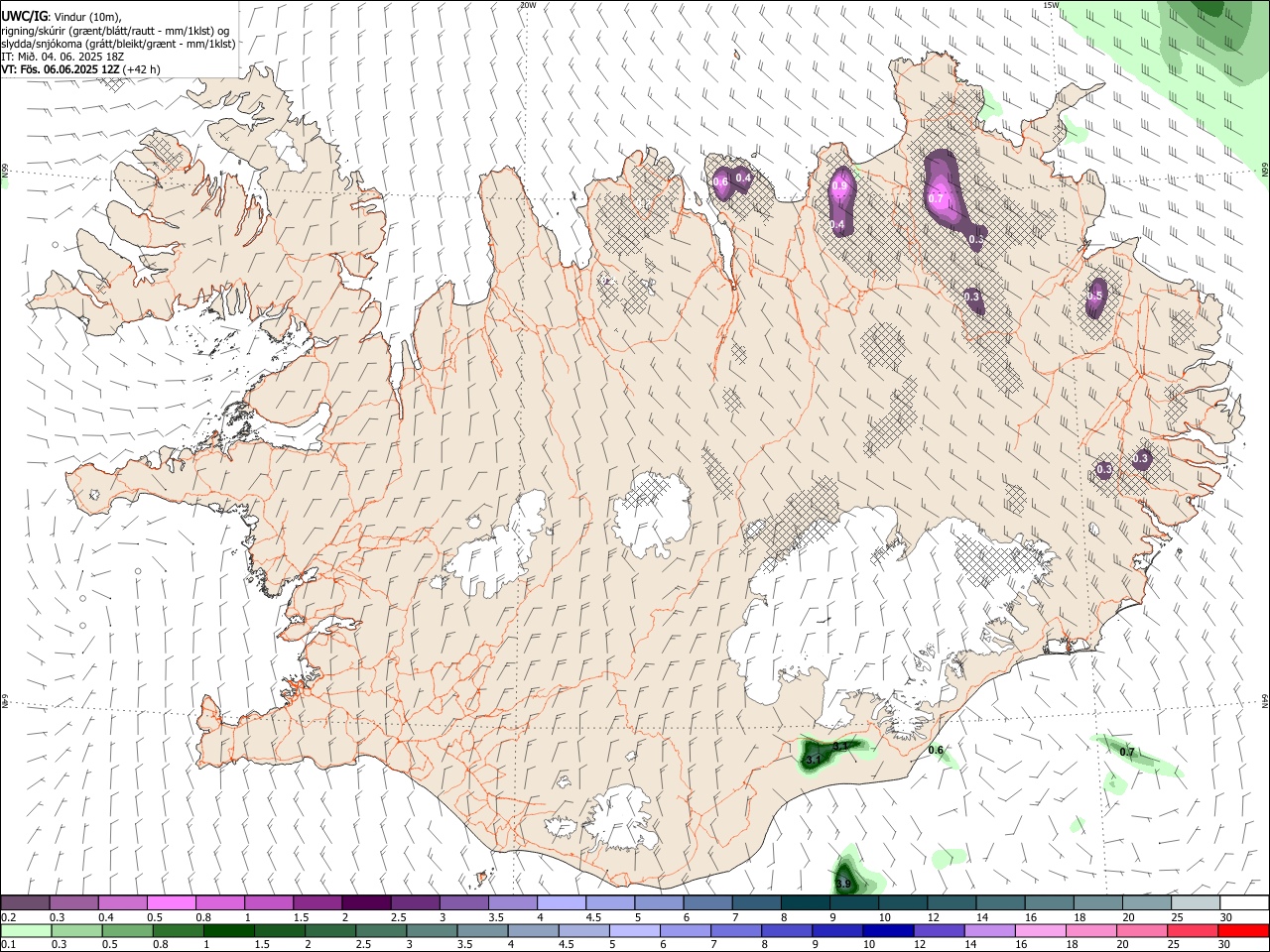Click the '25' tick label on the top legend
Image resolution: width=1270 pixels, height=952 pixels.
point(1178,916)
